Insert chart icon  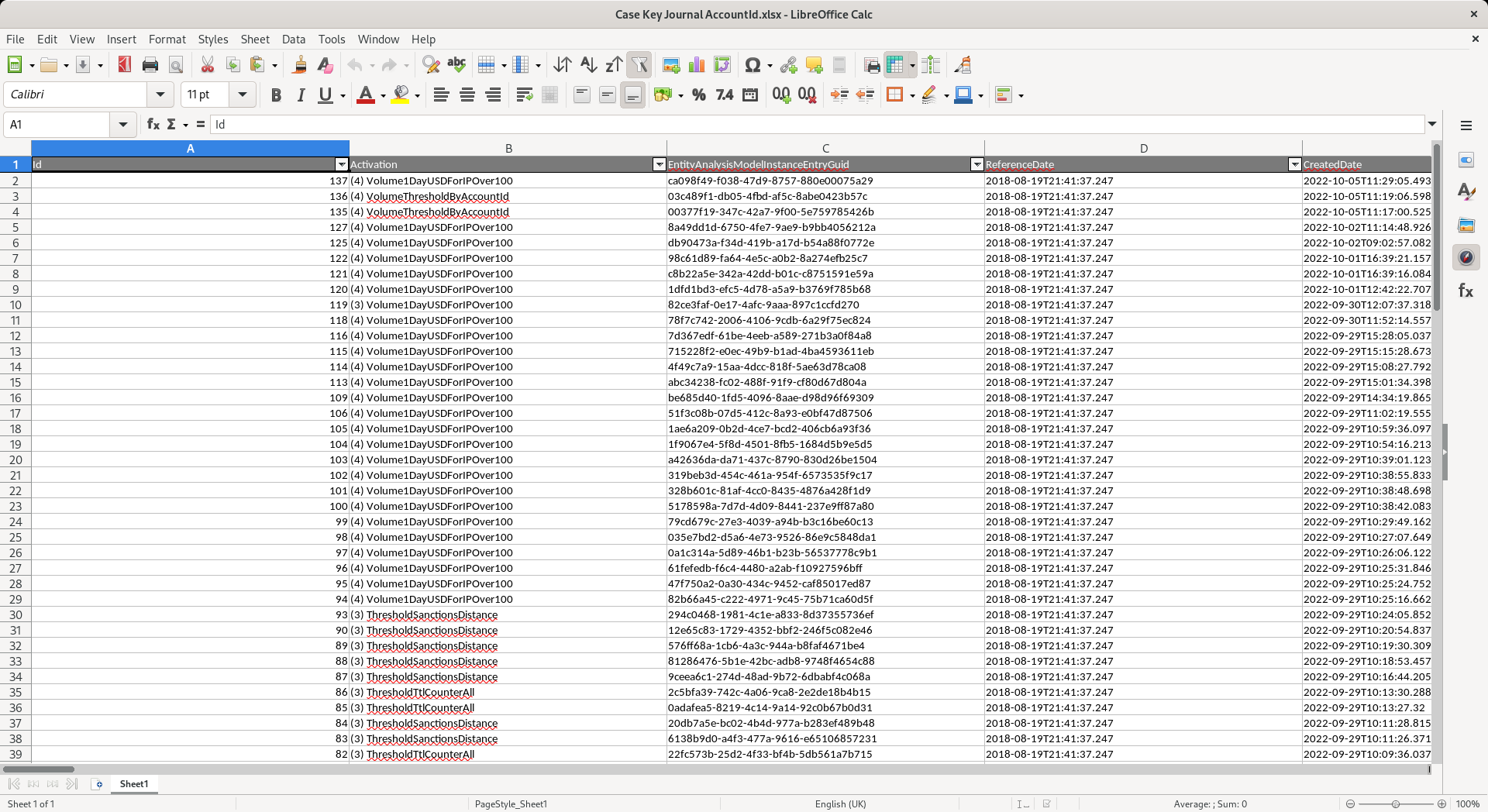[697, 65]
